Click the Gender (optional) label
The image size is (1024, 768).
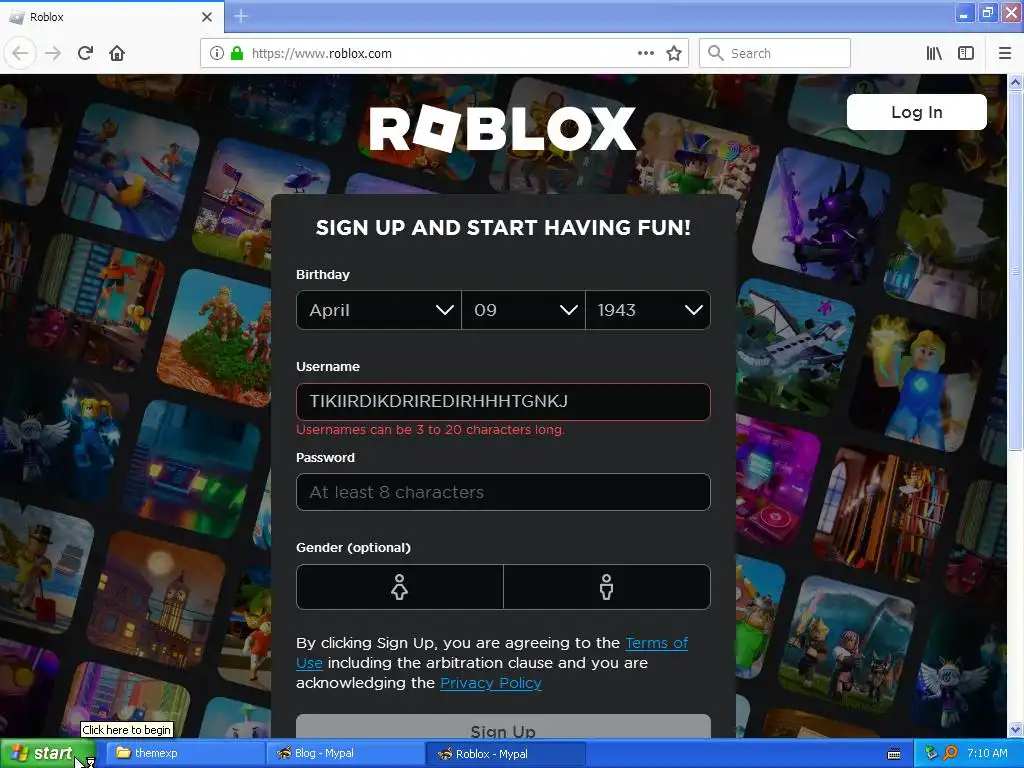tap(353, 547)
